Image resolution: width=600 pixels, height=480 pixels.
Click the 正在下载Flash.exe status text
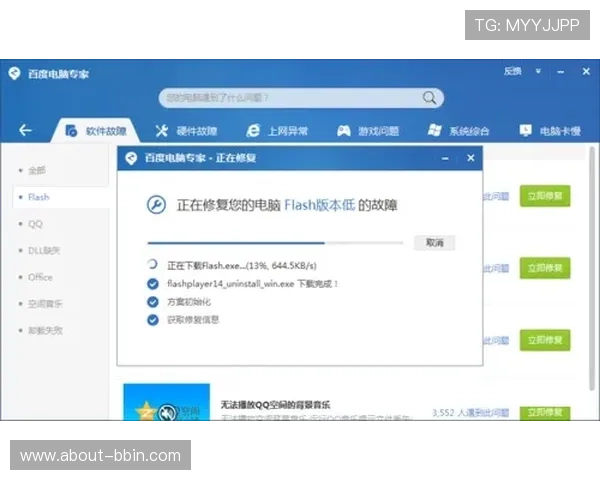(242, 265)
